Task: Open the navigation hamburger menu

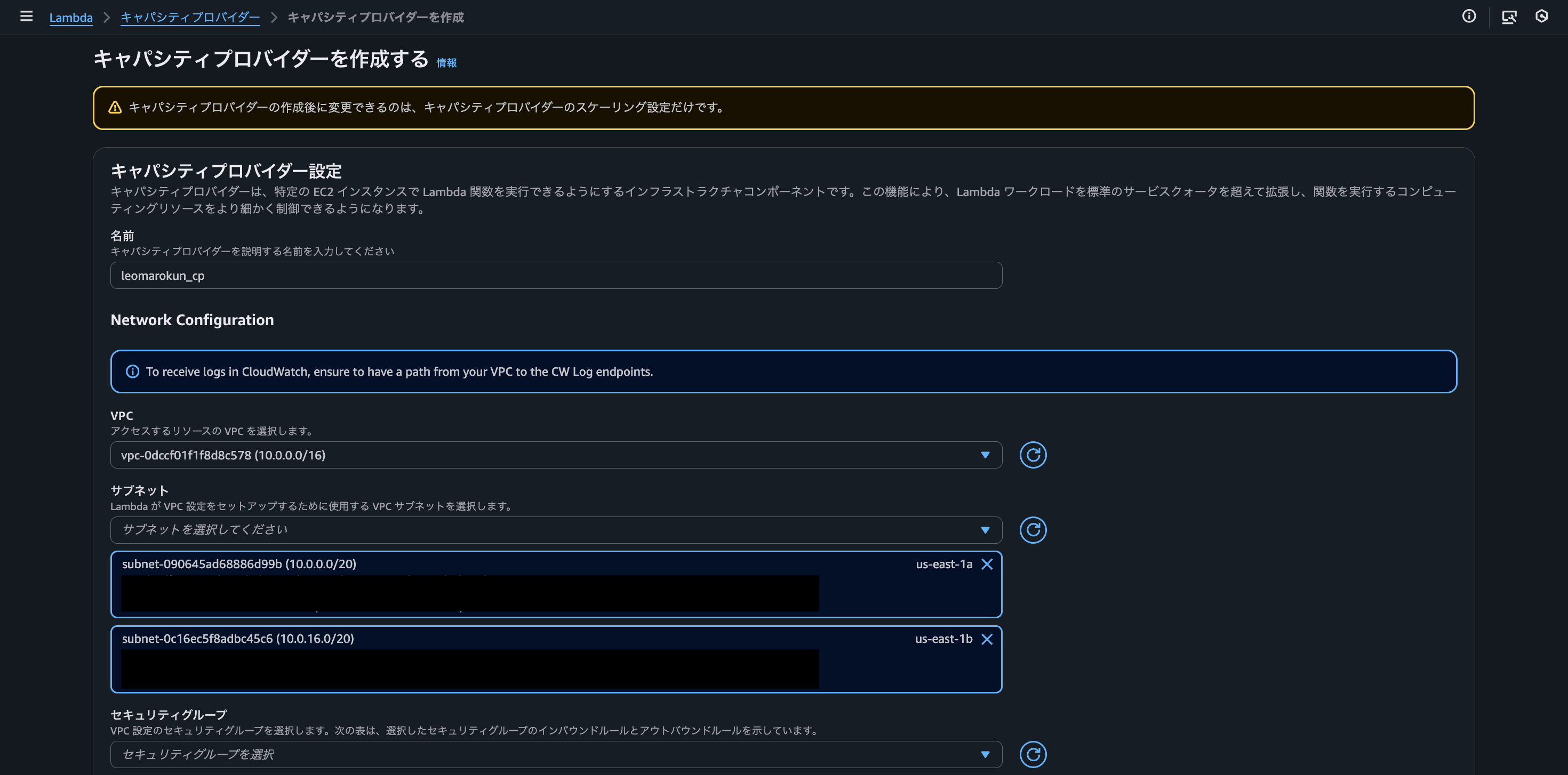Action: (26, 17)
